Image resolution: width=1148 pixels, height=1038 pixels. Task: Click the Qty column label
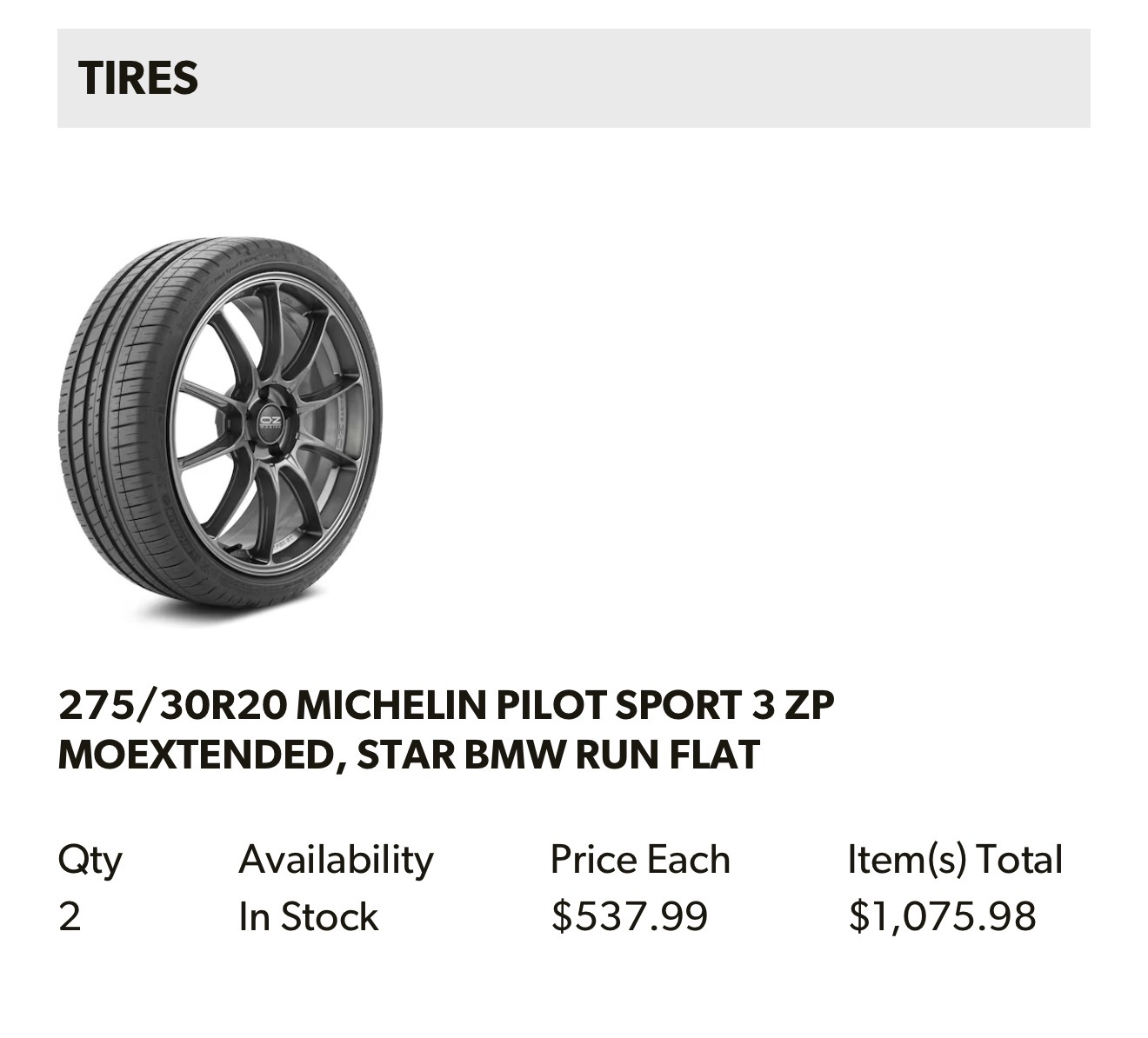click(x=90, y=860)
